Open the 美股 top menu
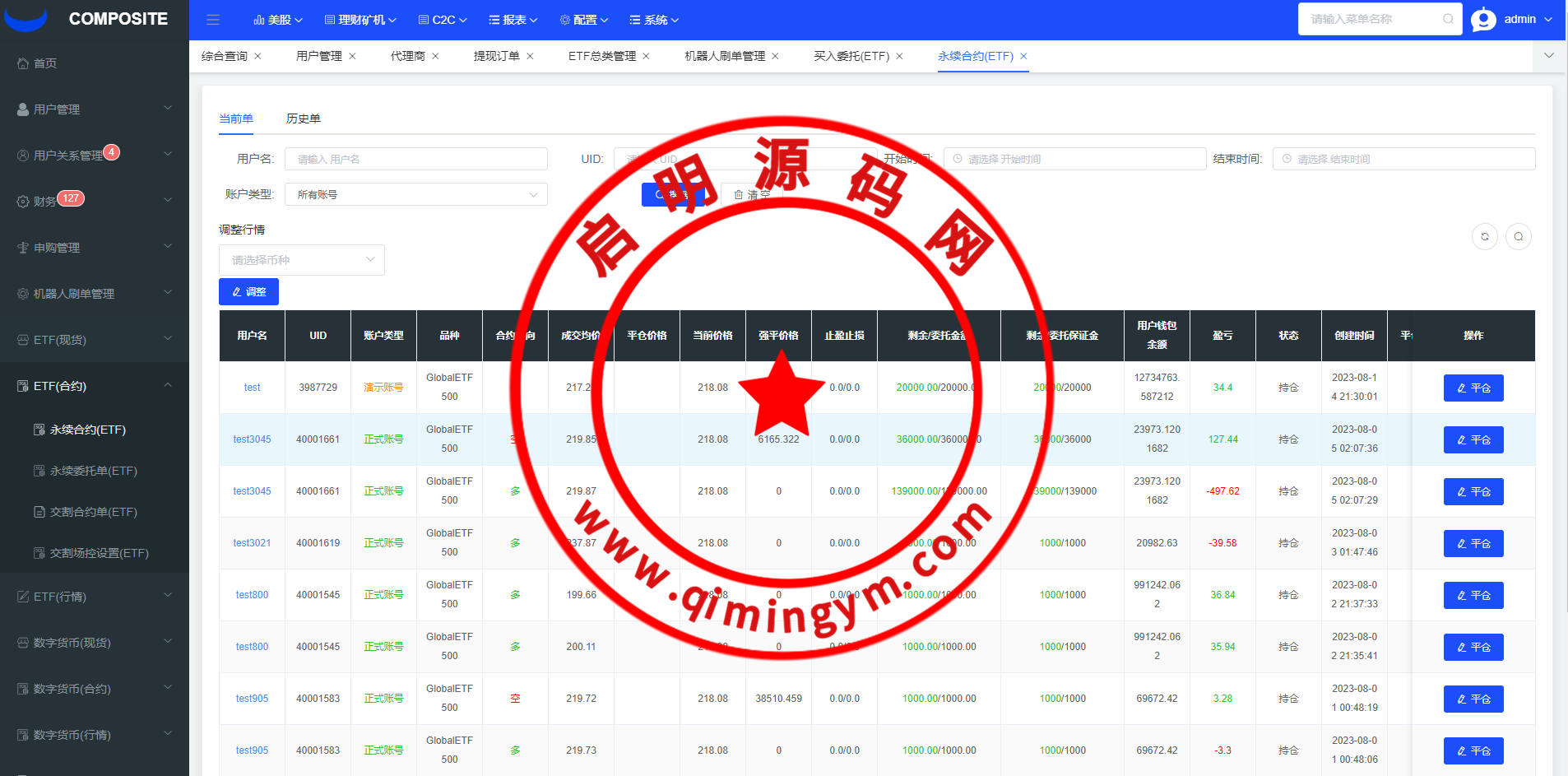The width and height of the screenshot is (1568, 776). [278, 20]
